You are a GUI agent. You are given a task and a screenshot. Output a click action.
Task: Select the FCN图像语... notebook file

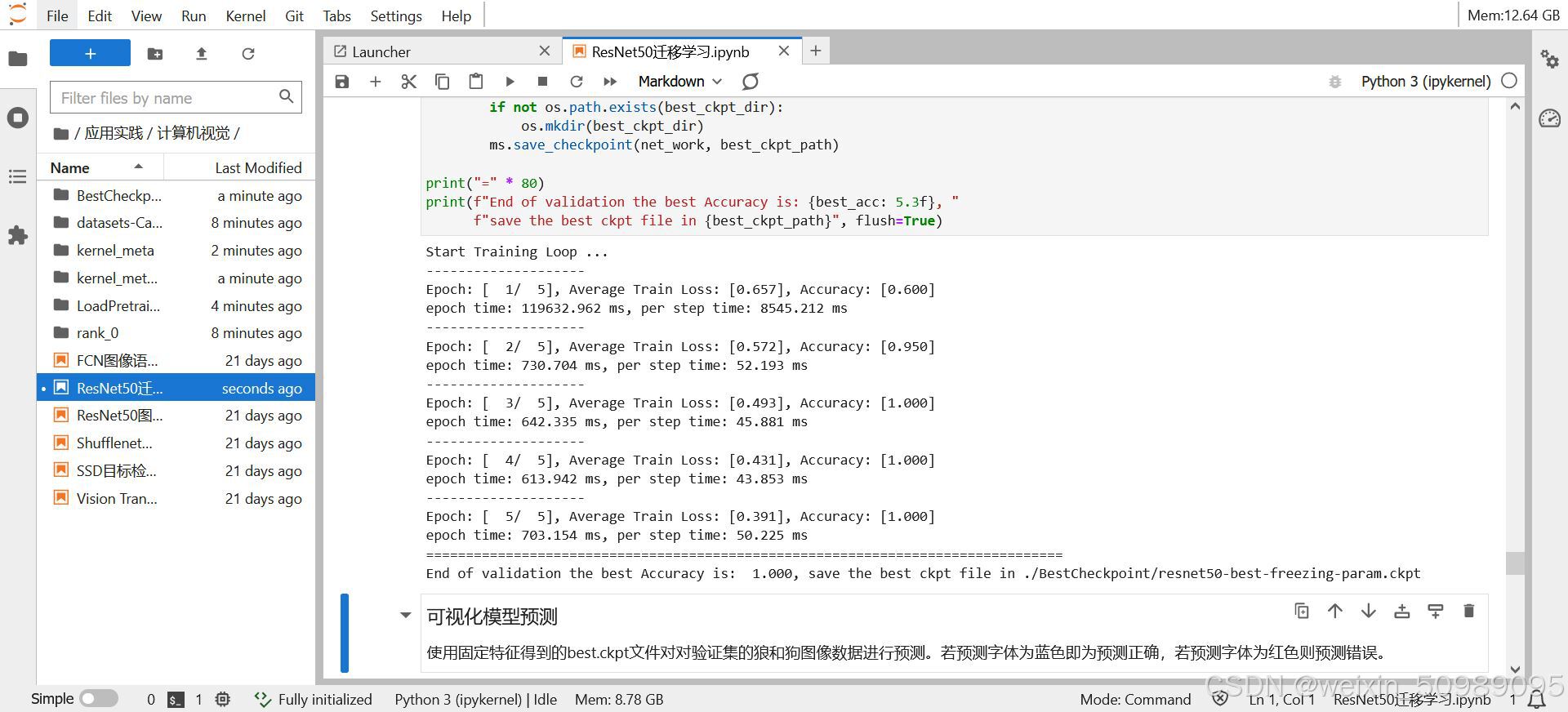tap(176, 361)
